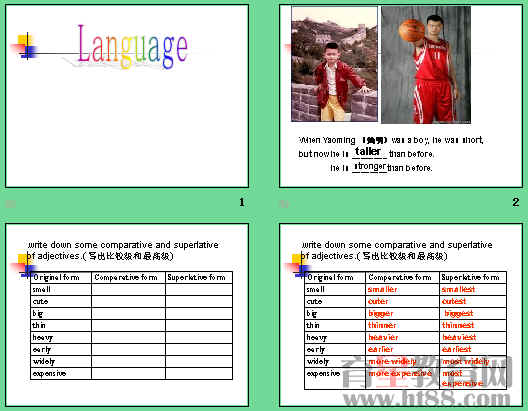Open slide 4 with red answer table
The image size is (528, 411).
401,315
